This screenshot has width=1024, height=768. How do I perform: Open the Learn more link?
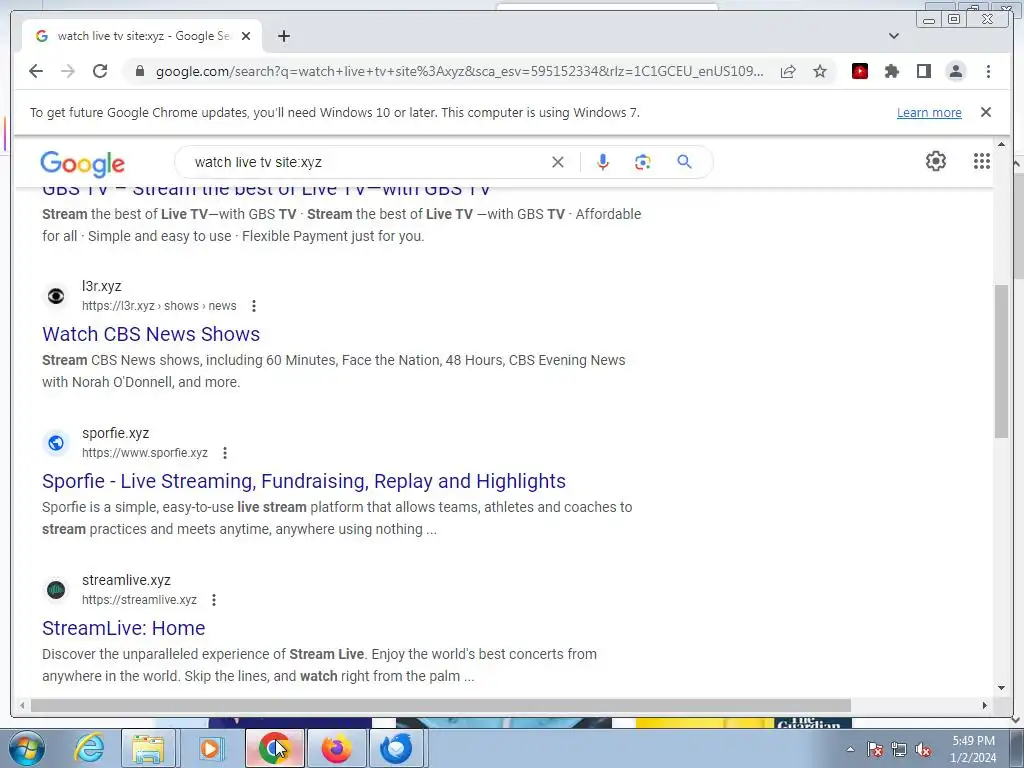pyautogui.click(x=929, y=112)
